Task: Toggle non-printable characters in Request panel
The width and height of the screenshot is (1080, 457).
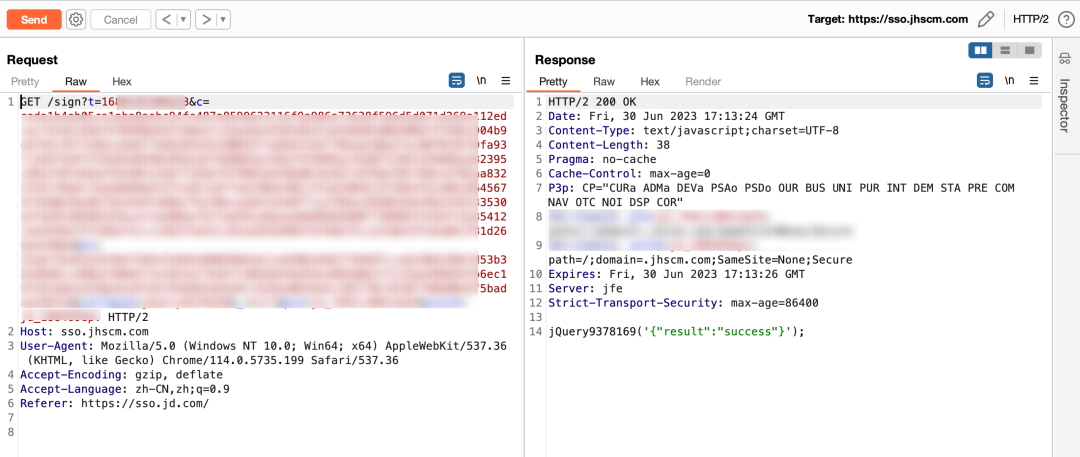Action: (481, 81)
